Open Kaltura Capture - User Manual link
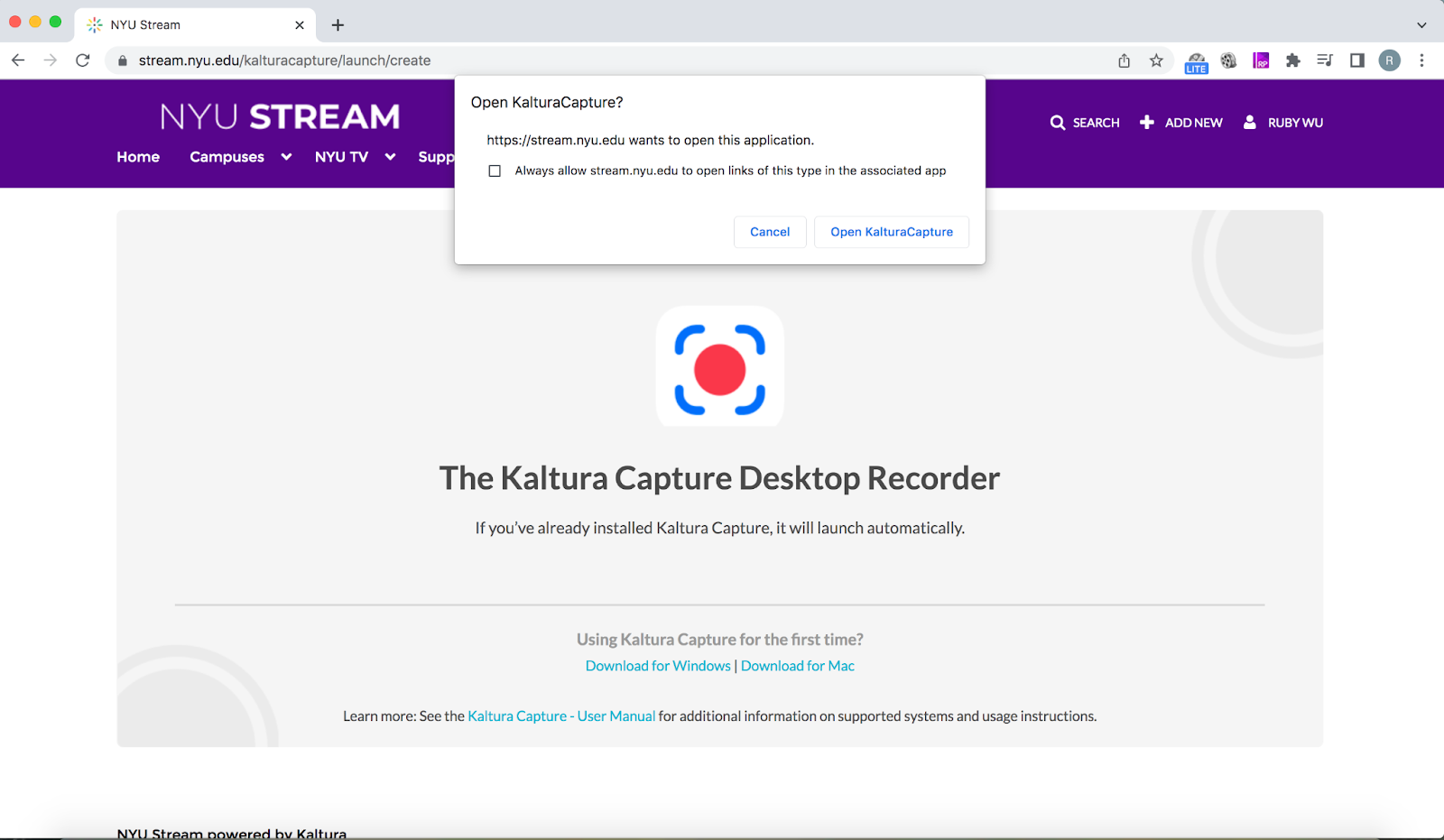 [561, 716]
